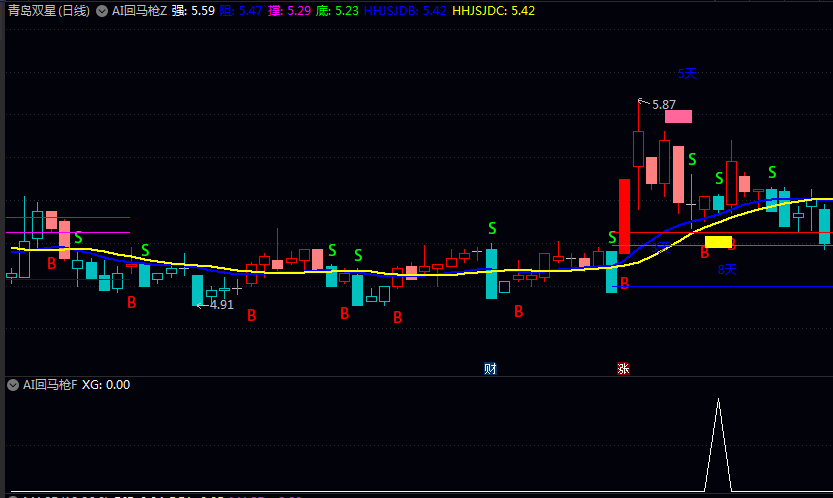Click the XG: 0.00 value label
The width and height of the screenshot is (833, 498).
pyautogui.click(x=106, y=385)
